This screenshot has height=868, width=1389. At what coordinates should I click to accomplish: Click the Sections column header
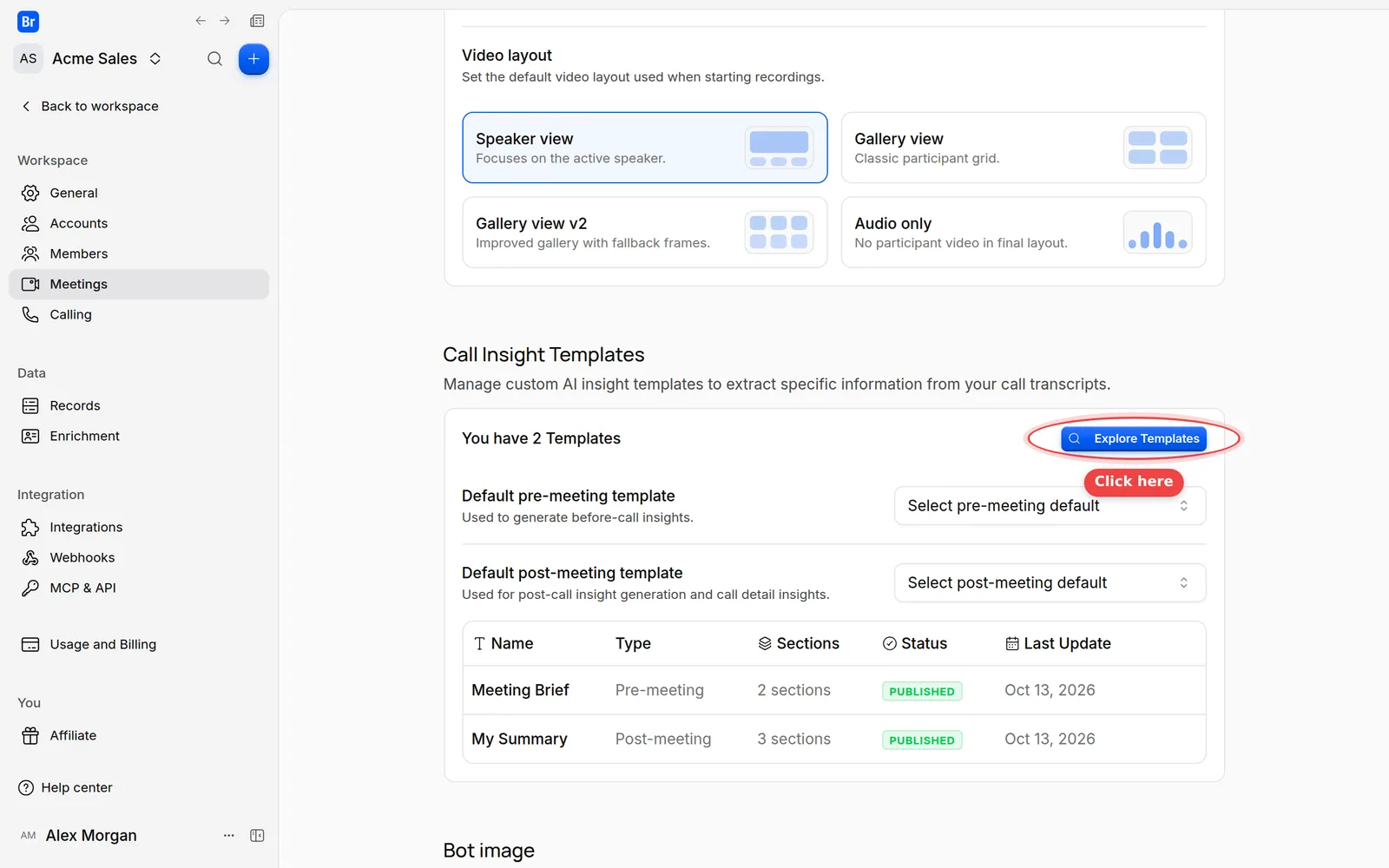tap(799, 643)
